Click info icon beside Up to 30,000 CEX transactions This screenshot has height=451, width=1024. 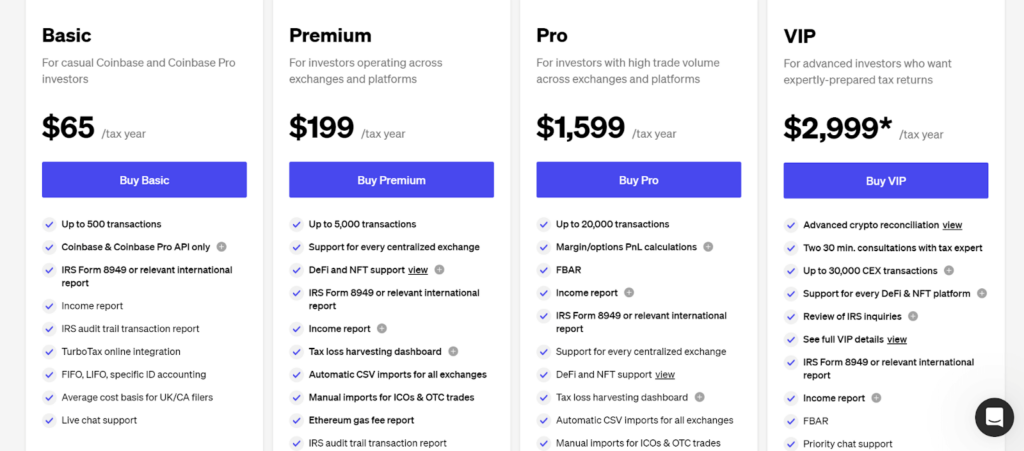[x=949, y=271]
